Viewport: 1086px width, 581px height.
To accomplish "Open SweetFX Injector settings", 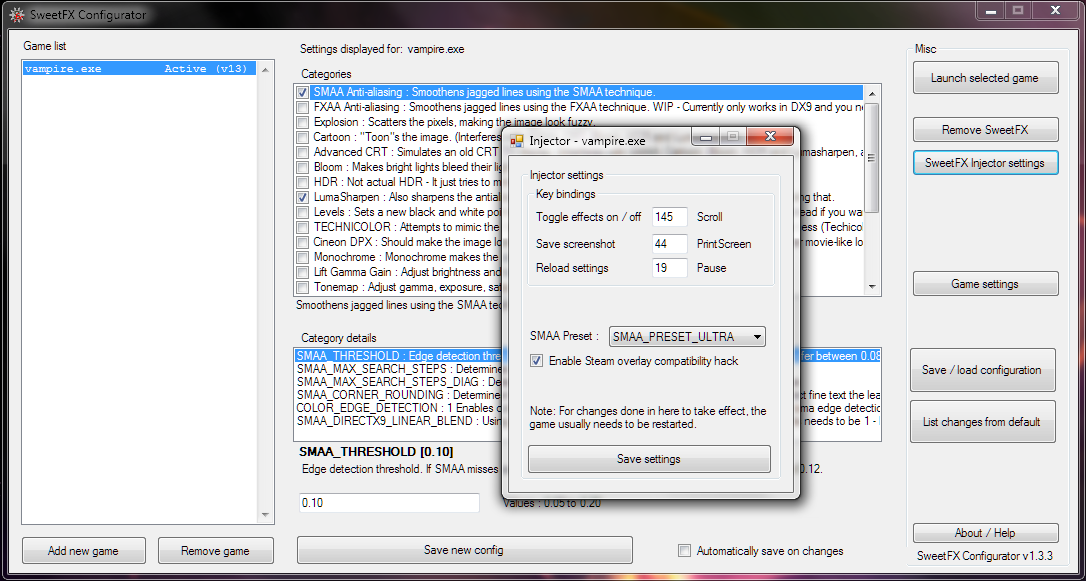I will click(x=985, y=163).
